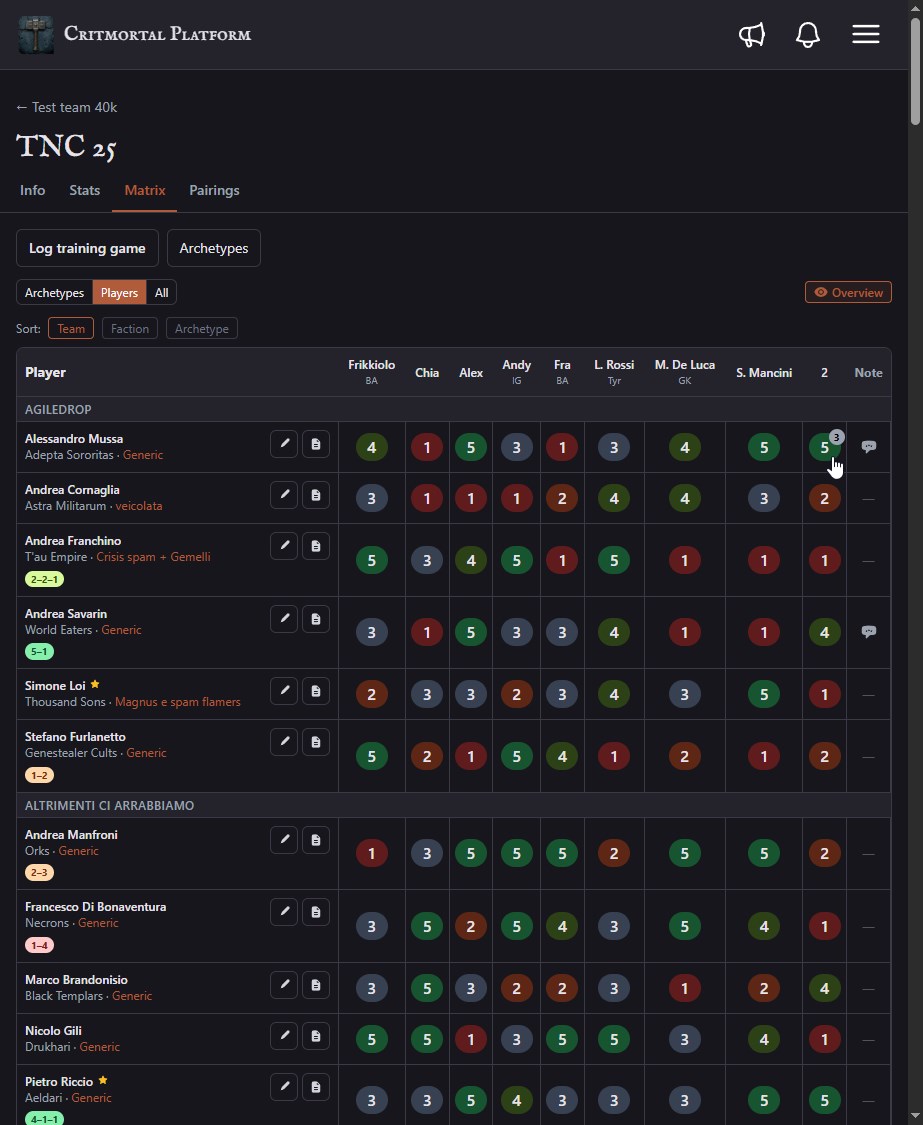Click the Log training game button

click(87, 248)
